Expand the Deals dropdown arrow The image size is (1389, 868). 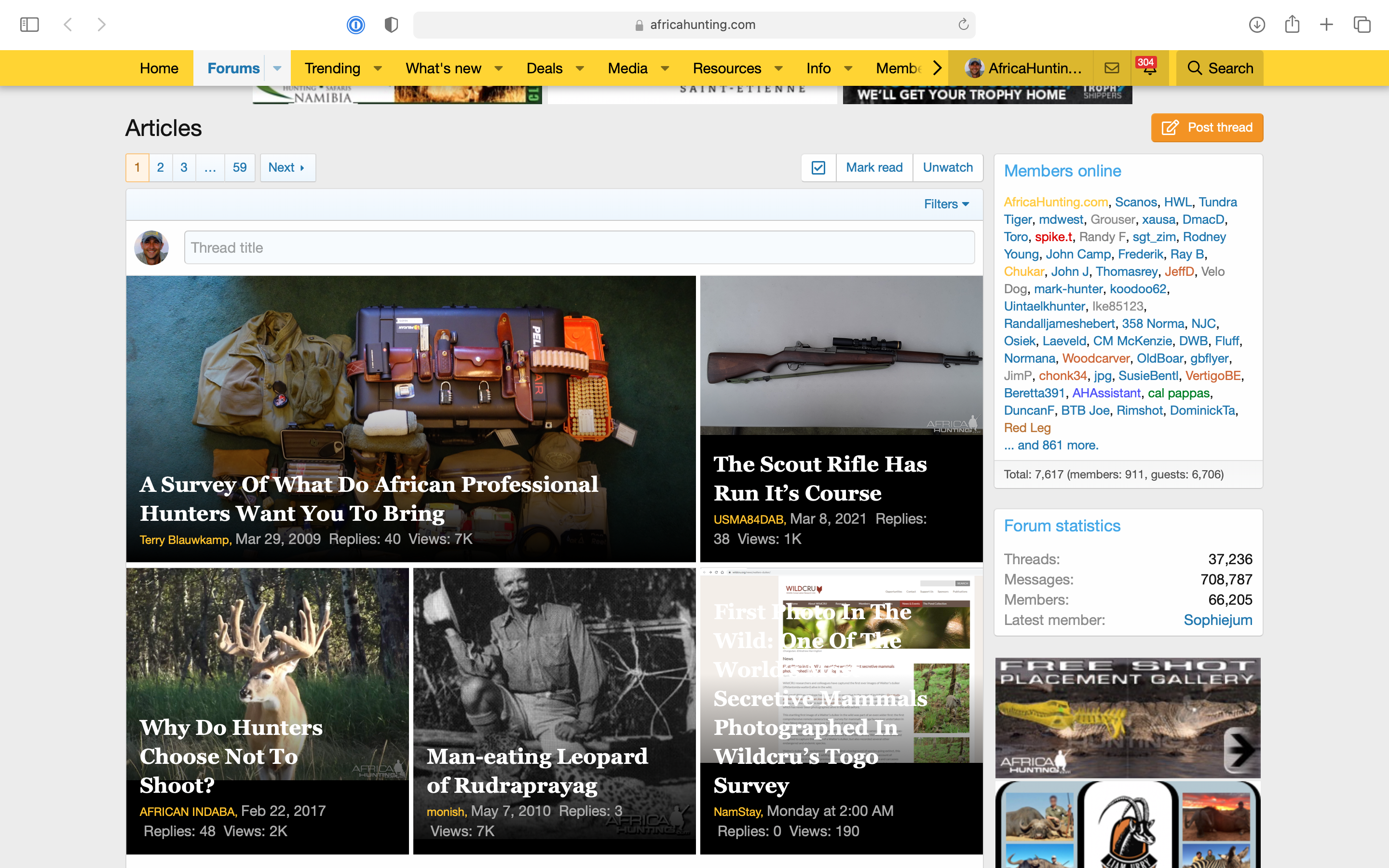coord(580,68)
